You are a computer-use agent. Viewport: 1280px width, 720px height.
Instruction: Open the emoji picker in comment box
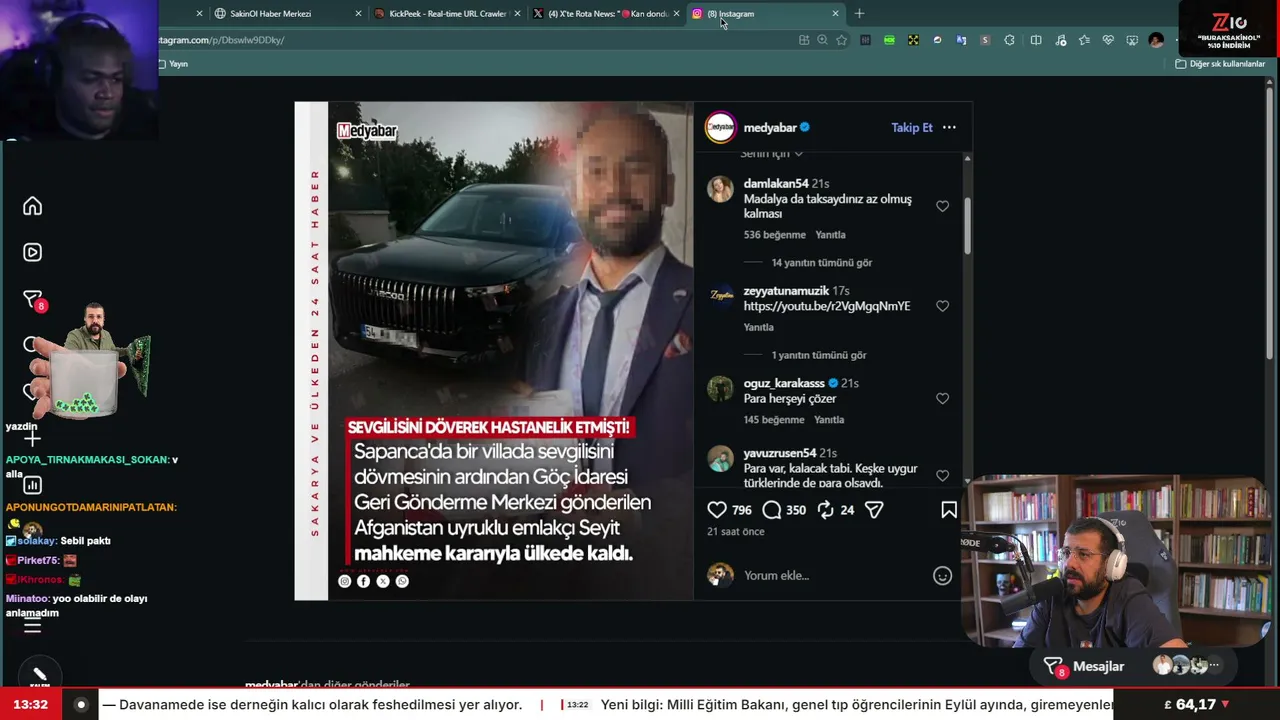tap(942, 576)
